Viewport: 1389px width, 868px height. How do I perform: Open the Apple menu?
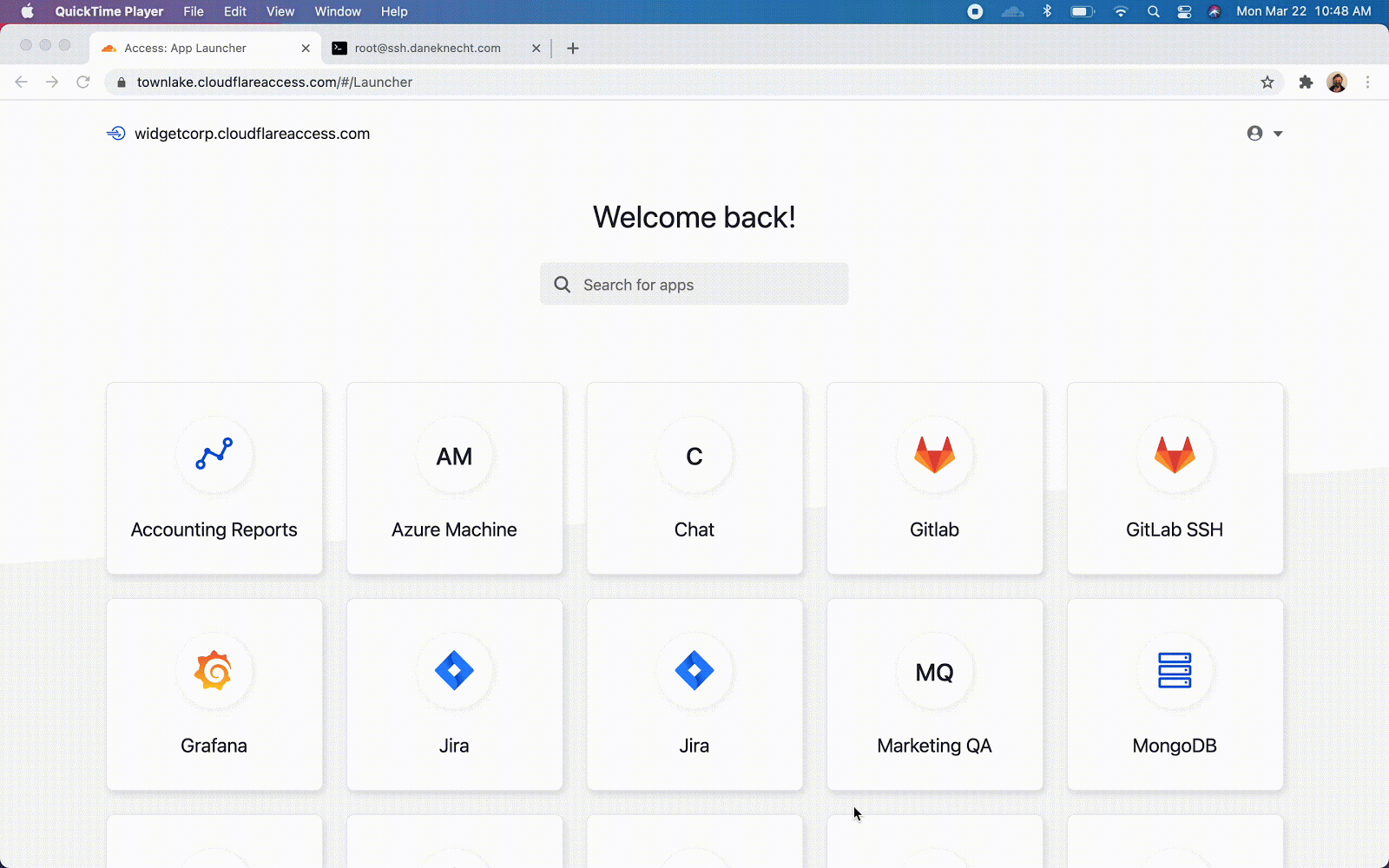tap(27, 11)
